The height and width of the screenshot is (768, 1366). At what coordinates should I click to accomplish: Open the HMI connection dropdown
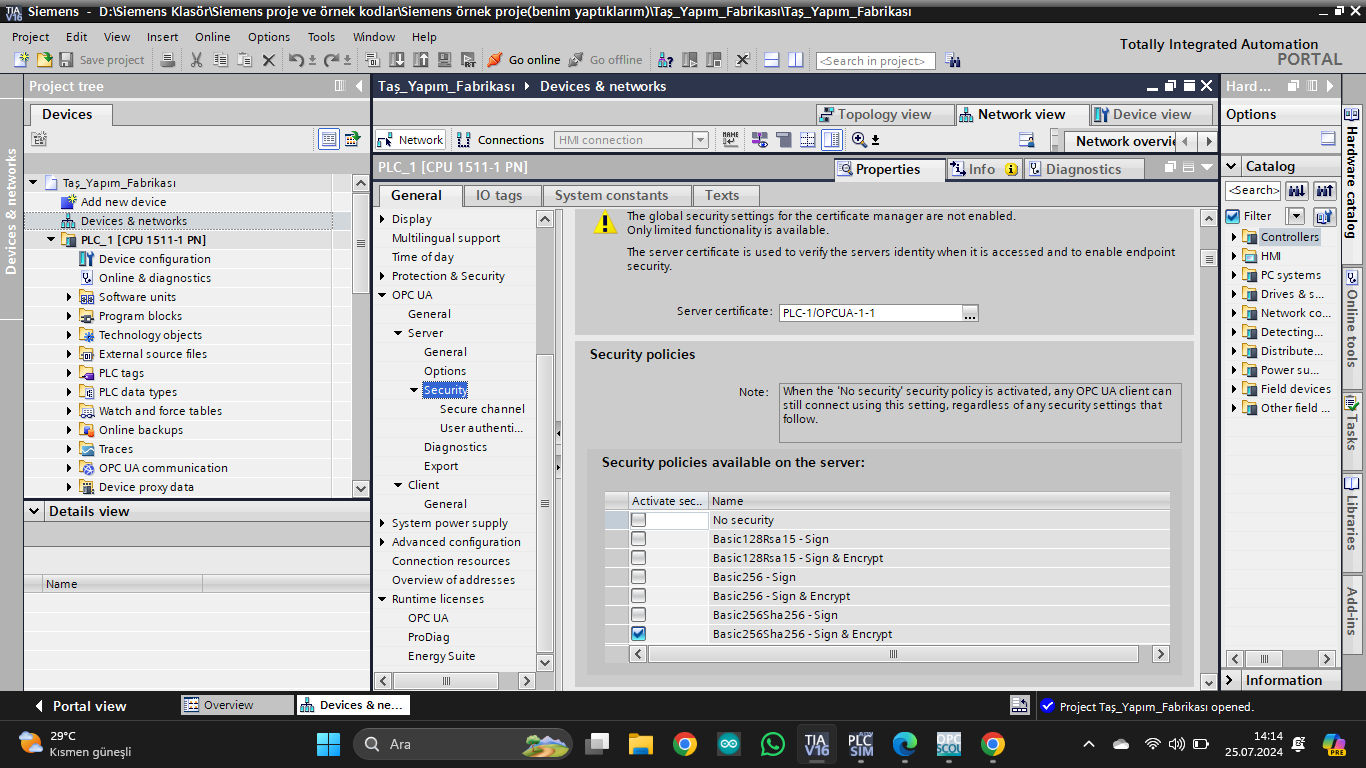coord(700,140)
